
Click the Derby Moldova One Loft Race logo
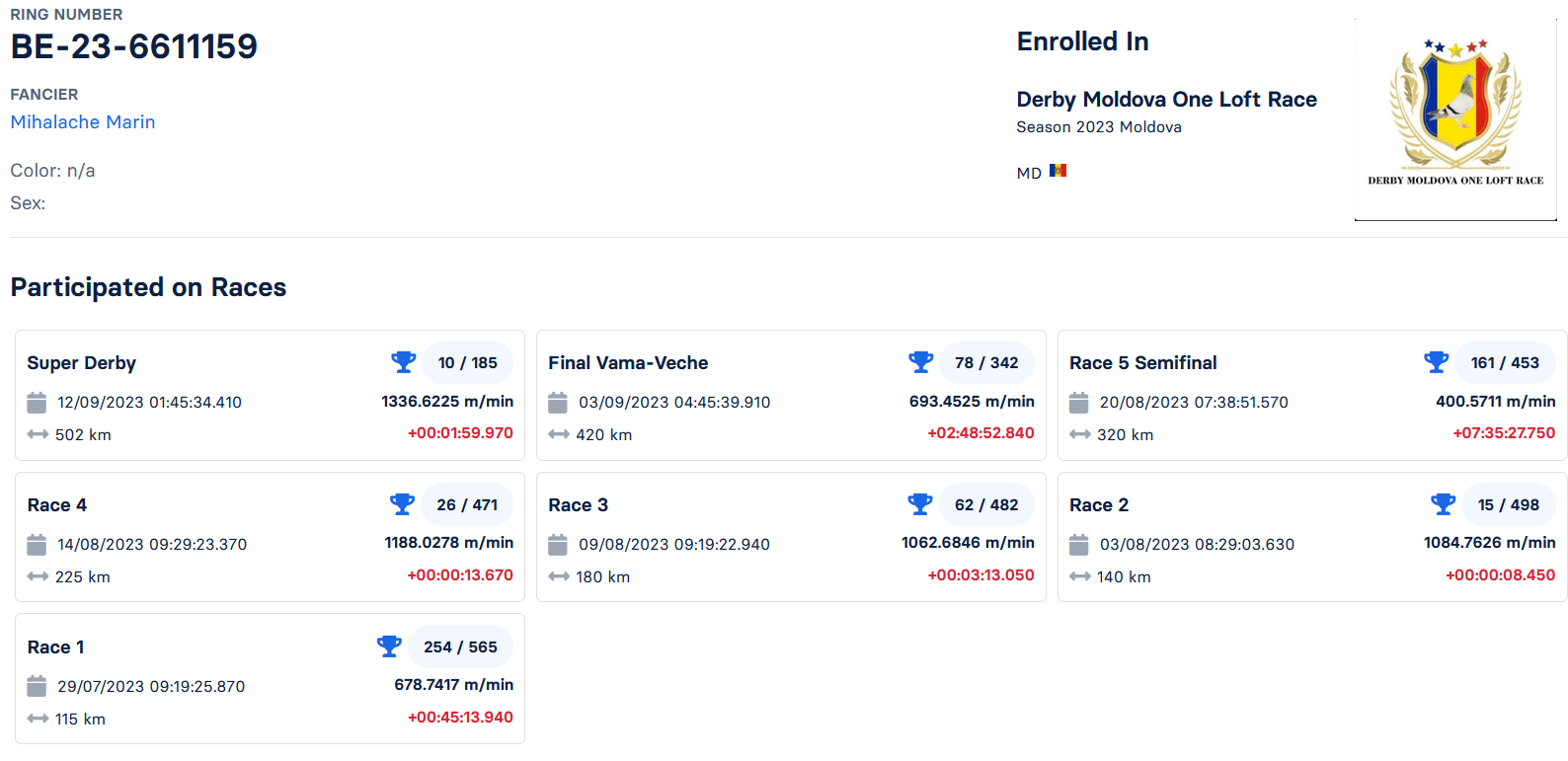(1454, 118)
